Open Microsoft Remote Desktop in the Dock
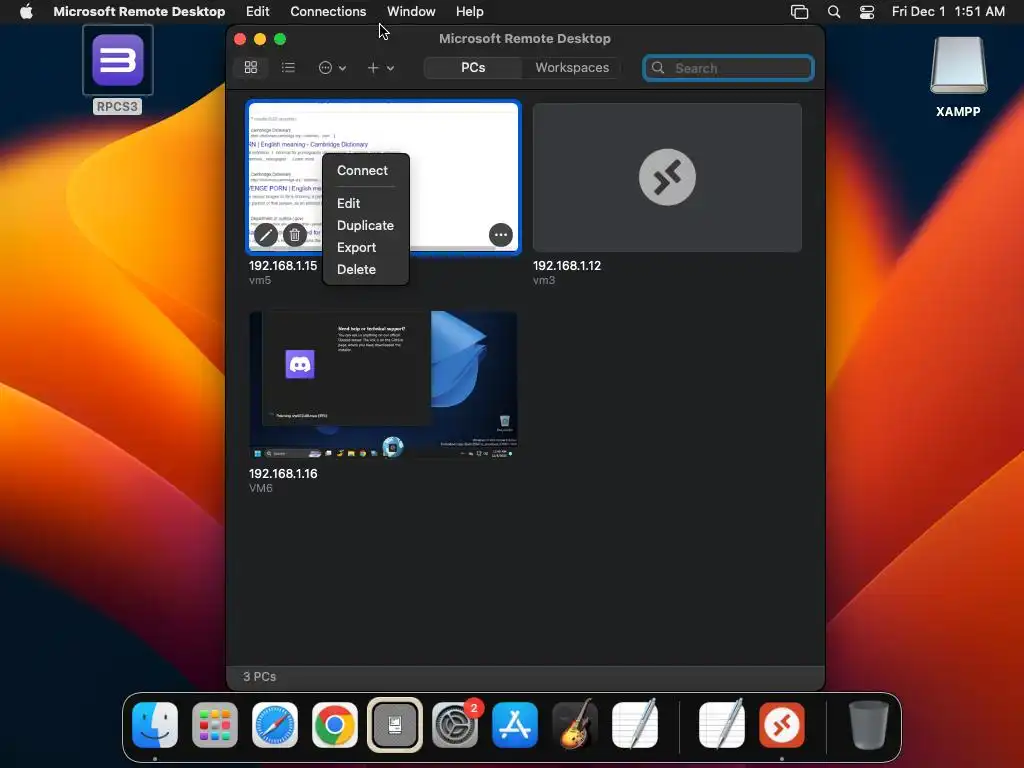Viewport: 1024px width, 768px height. [x=782, y=725]
